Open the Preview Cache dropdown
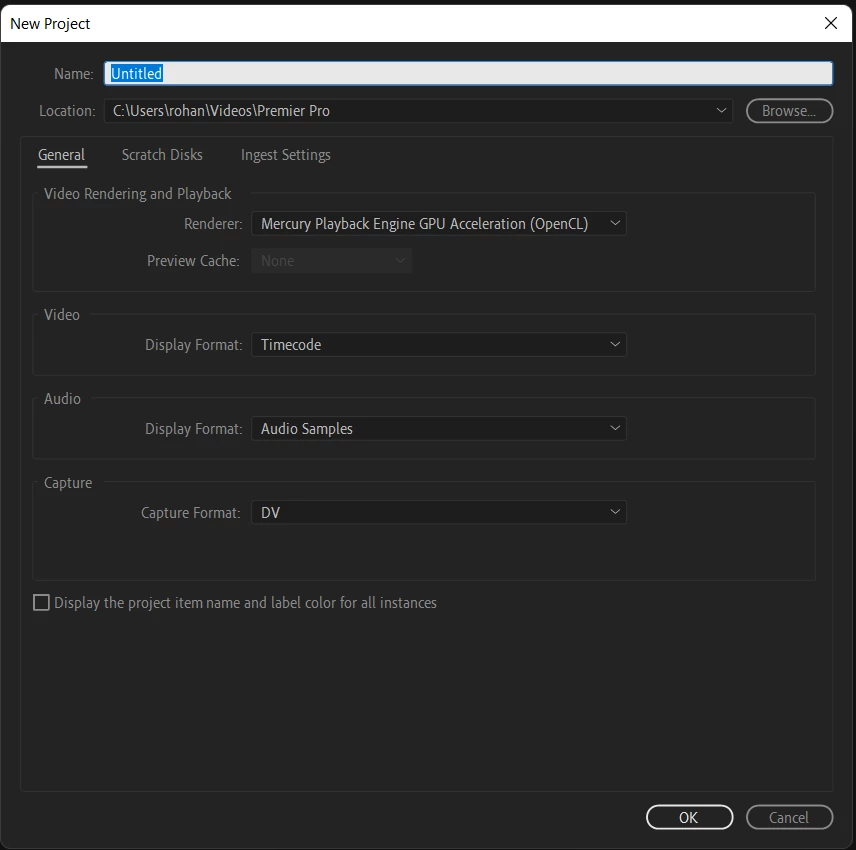 click(x=331, y=261)
